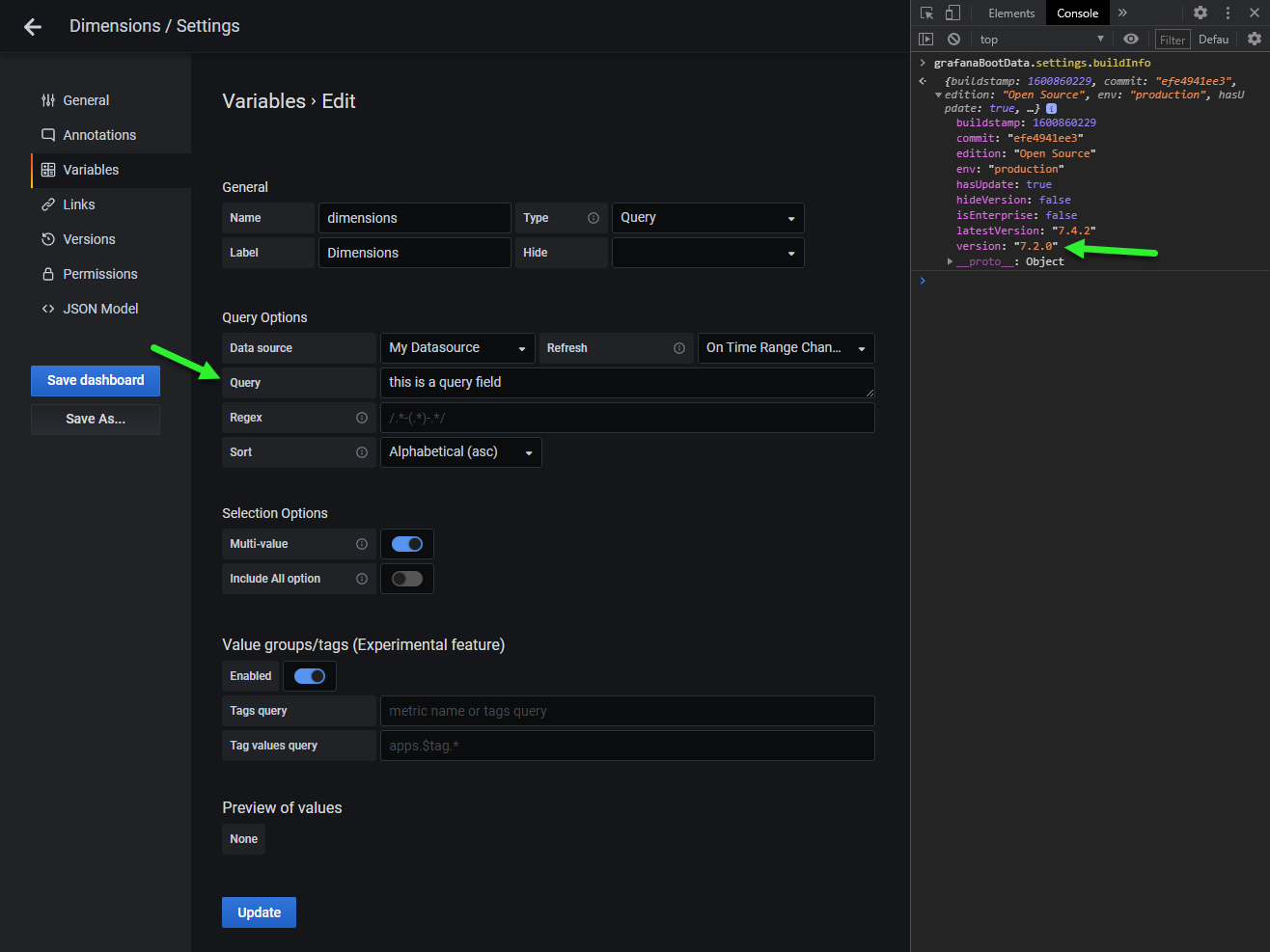The width and height of the screenshot is (1270, 952).
Task: Switch to the Elements tab in DevTools
Action: pos(1009,13)
